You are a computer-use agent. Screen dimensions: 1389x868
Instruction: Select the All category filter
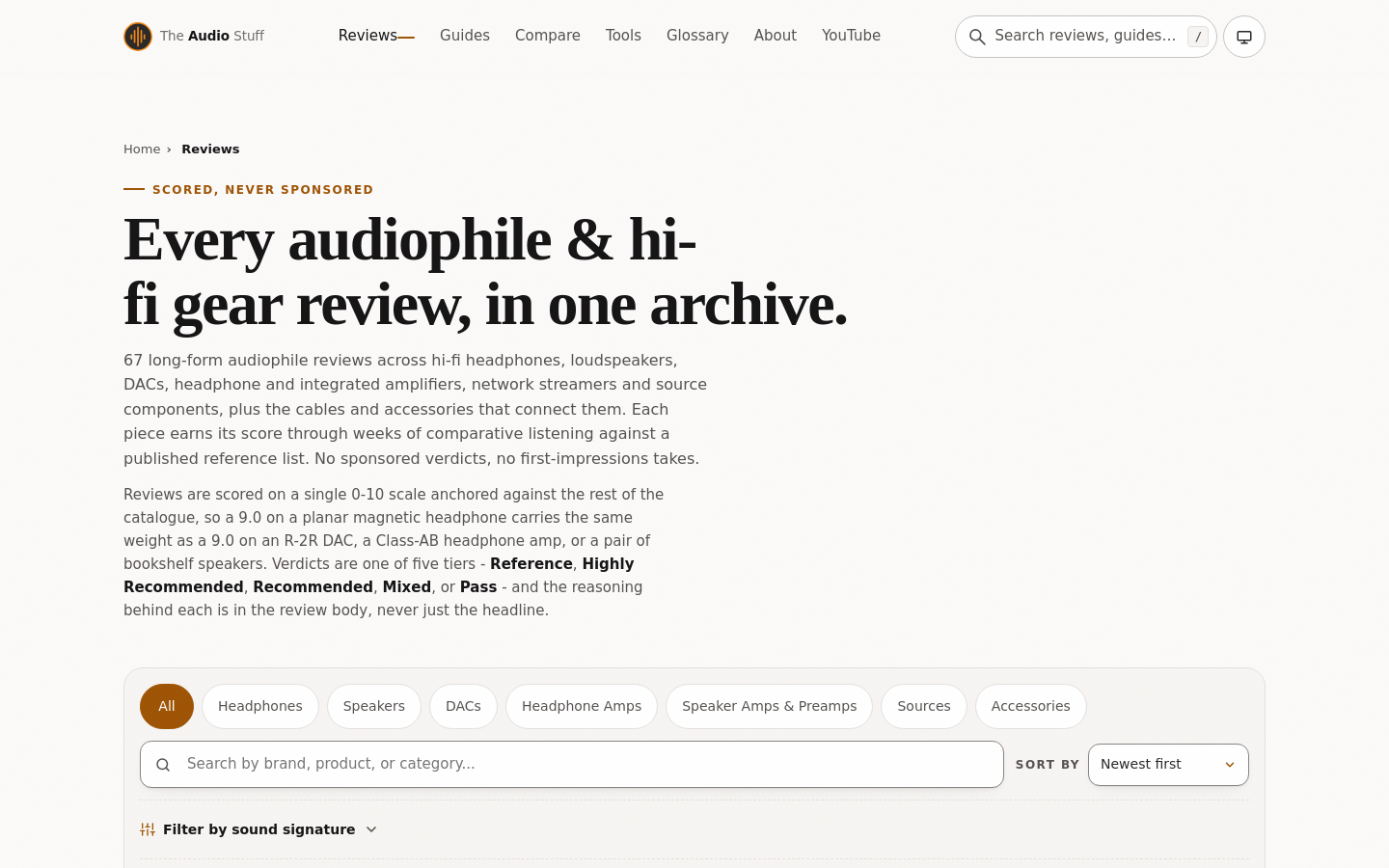coord(167,706)
